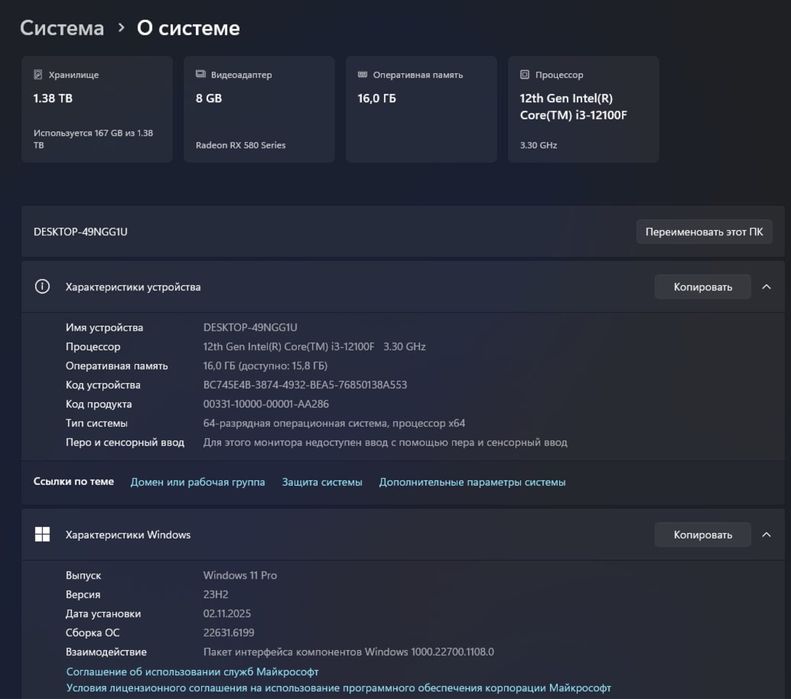This screenshot has height=699, width=791.
Task: Click the Версия label
Action: pyautogui.click(x=83, y=594)
